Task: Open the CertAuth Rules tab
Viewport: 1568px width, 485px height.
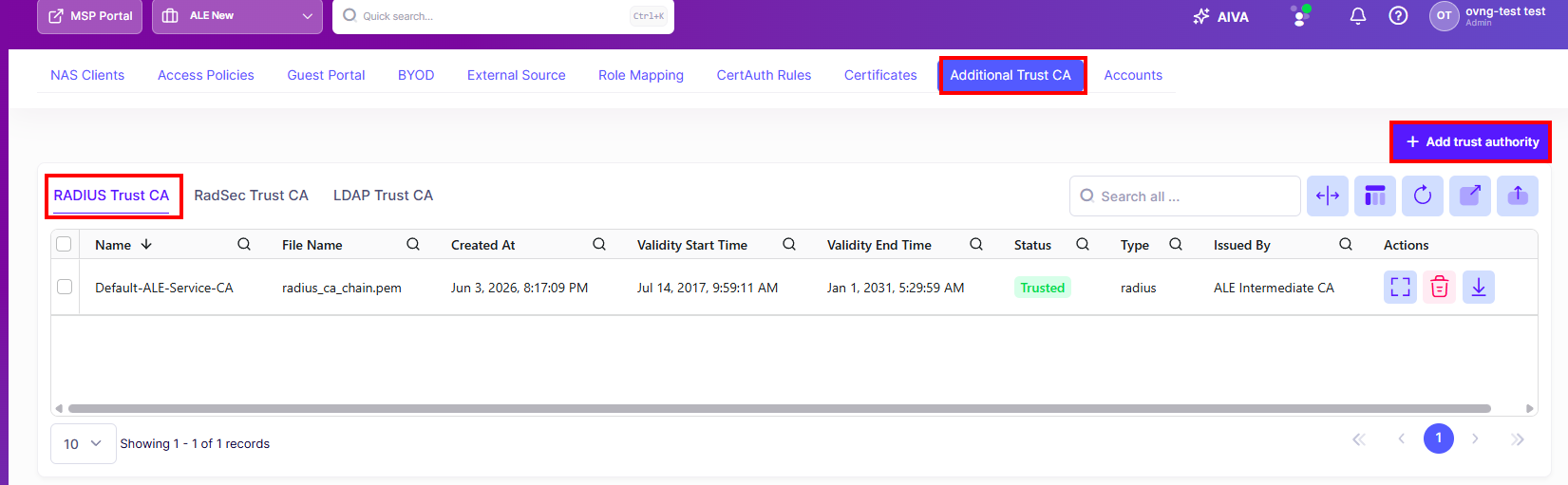Action: pyautogui.click(x=764, y=75)
